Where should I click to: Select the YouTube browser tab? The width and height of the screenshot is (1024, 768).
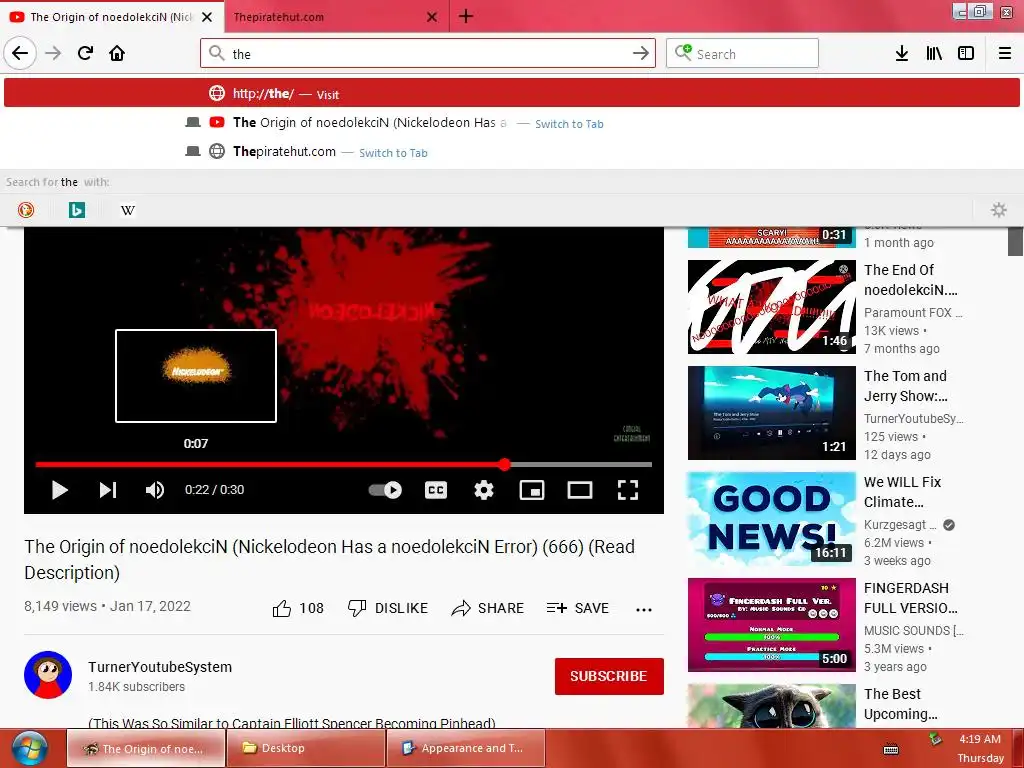[x=111, y=17]
